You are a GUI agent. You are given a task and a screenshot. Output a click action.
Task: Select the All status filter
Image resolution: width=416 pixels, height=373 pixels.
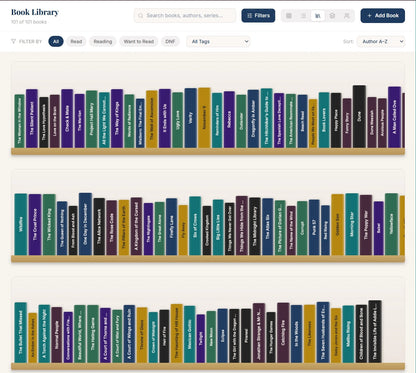coord(56,42)
